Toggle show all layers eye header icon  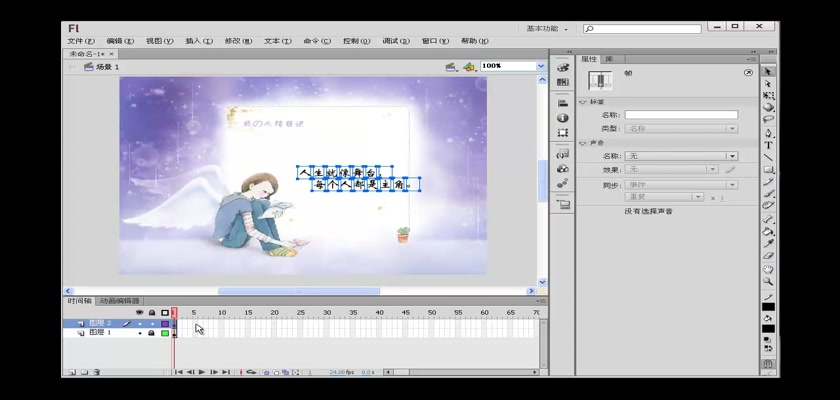coord(140,312)
